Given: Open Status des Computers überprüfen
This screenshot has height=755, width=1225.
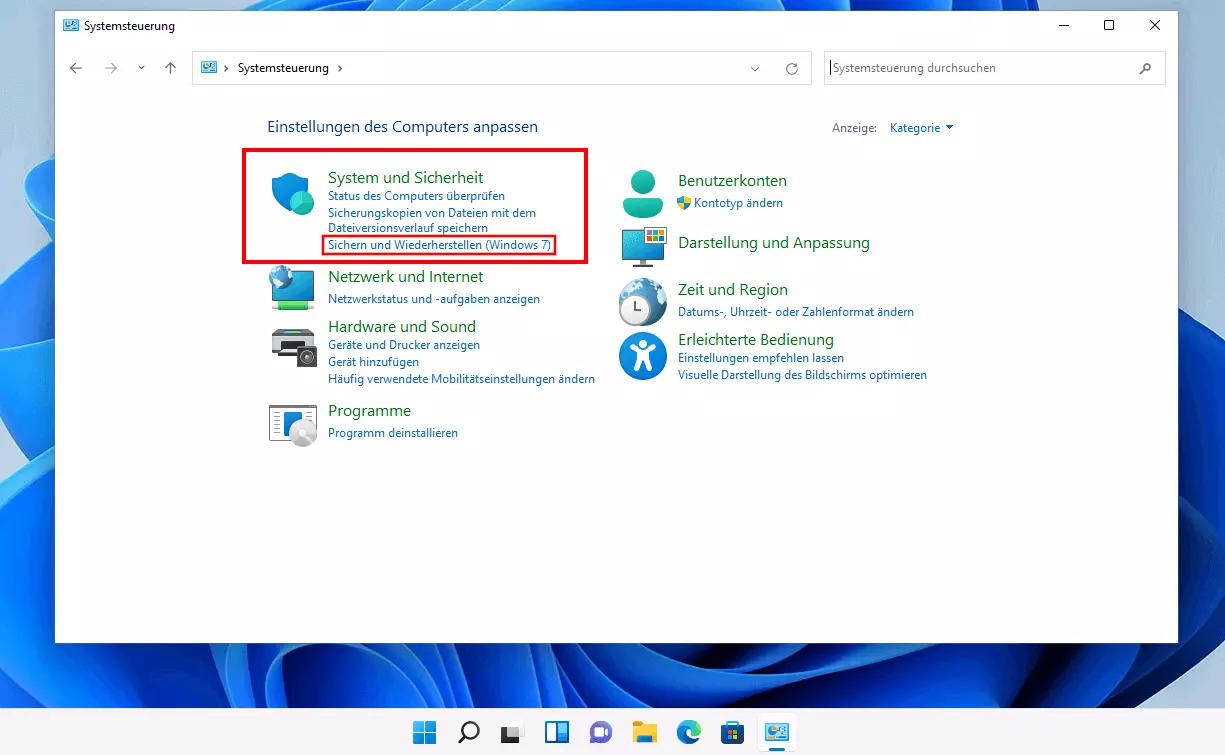Looking at the screenshot, I should (416, 196).
